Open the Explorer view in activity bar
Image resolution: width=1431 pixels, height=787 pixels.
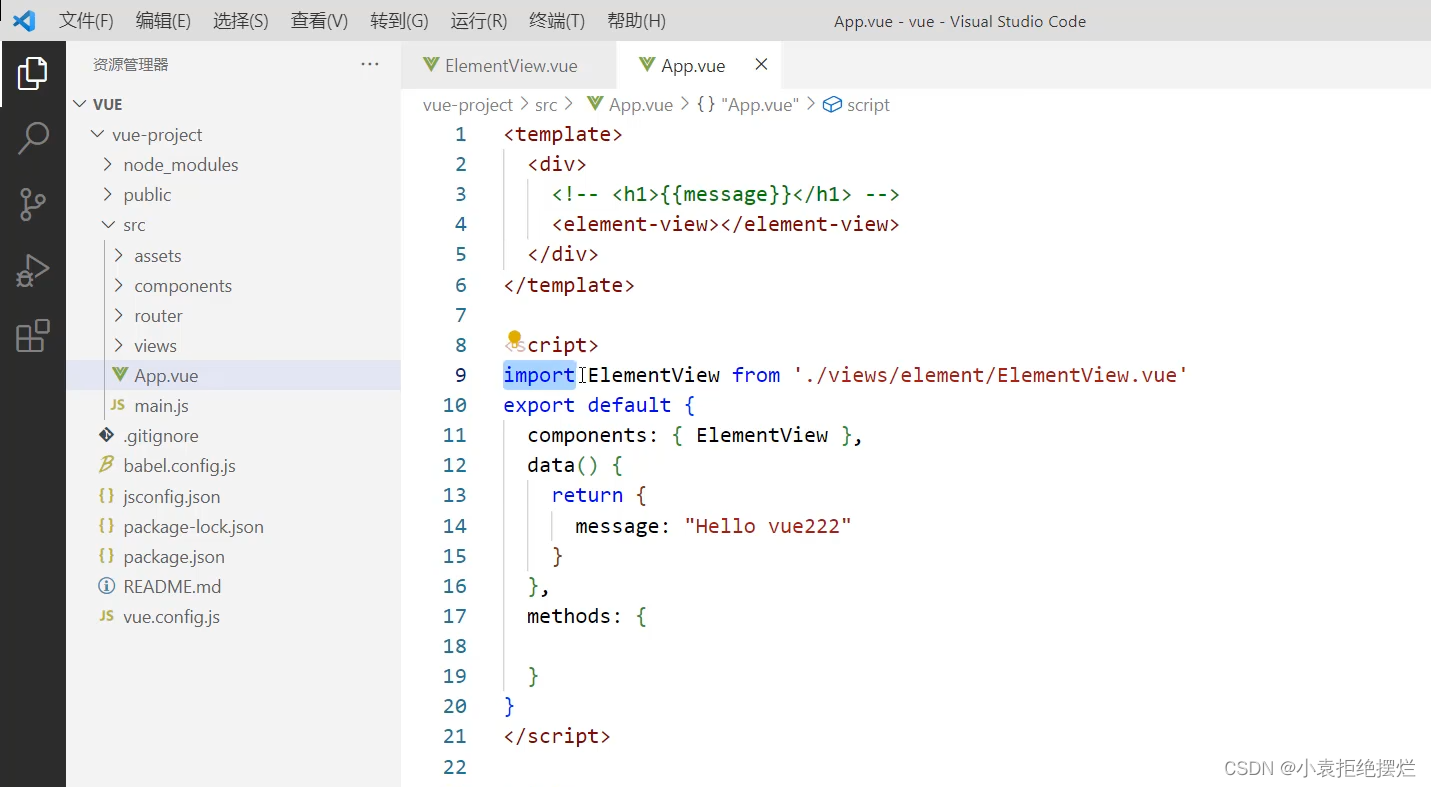[32, 73]
